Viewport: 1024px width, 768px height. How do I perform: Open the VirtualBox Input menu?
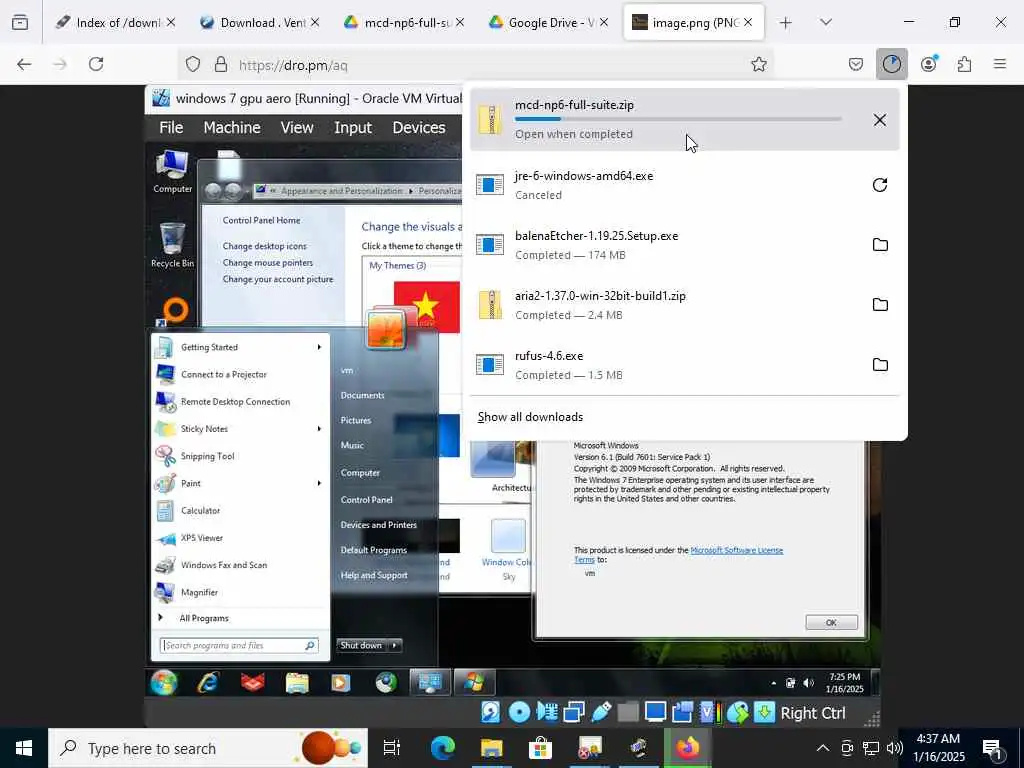[x=353, y=127]
